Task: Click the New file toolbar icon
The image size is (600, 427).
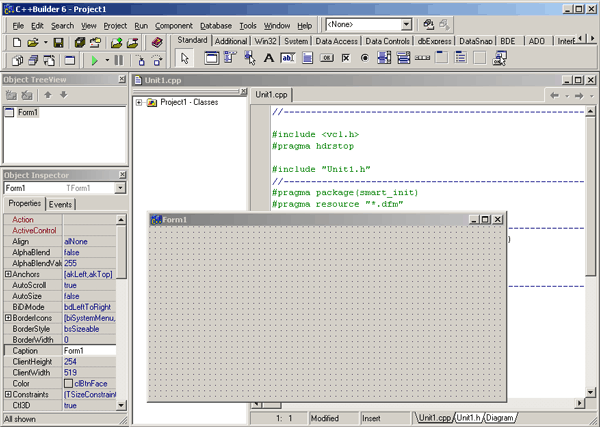Action: pyautogui.click(x=16, y=42)
